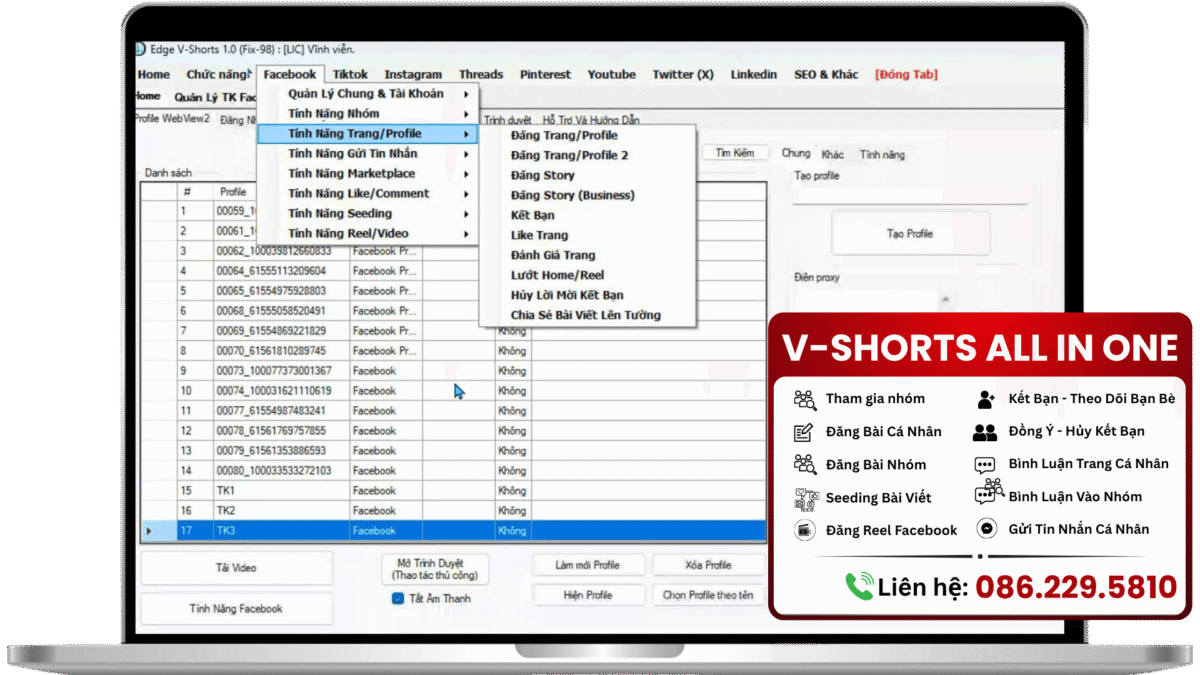Click the Đăng Reel Facebook video icon
The image size is (1200, 675).
click(804, 530)
